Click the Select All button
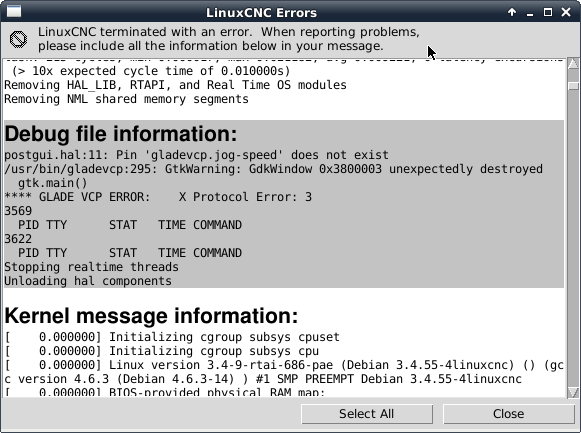This screenshot has height=433, width=581. (367, 414)
